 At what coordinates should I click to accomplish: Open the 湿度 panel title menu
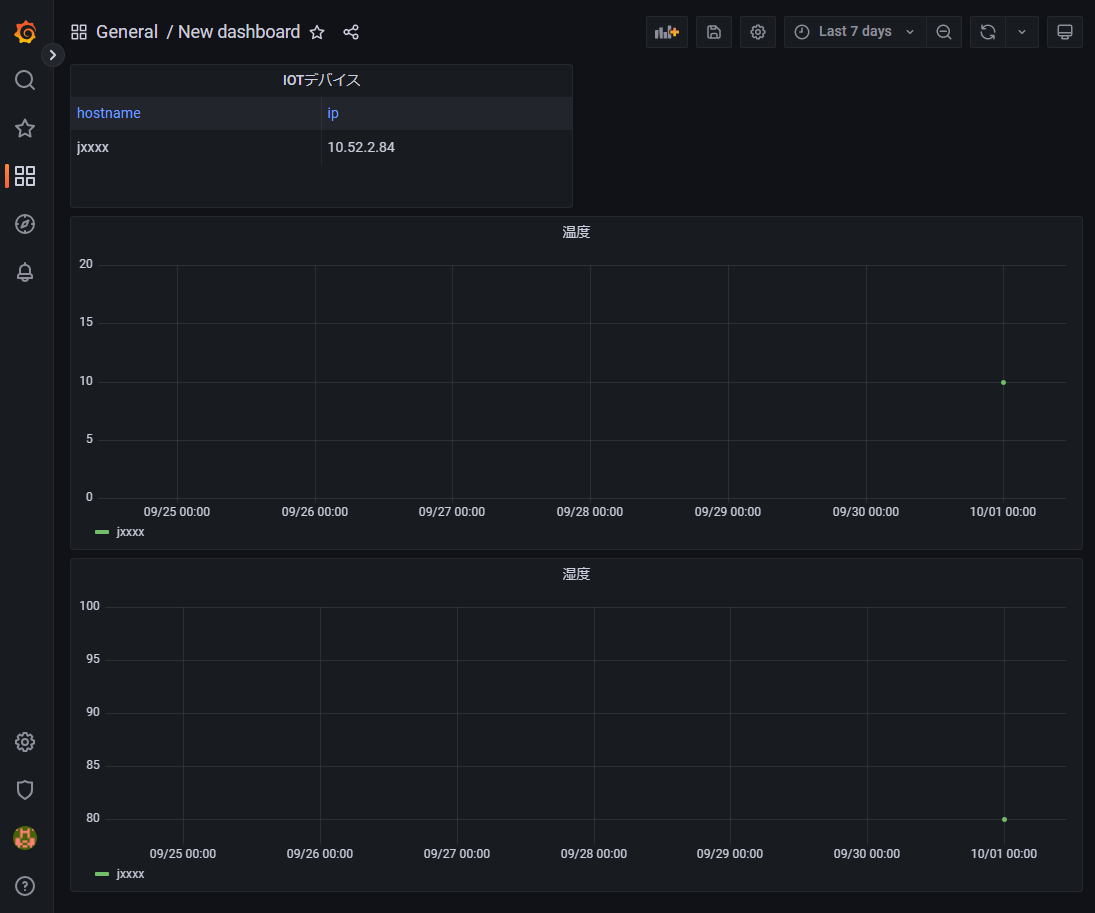coord(576,574)
